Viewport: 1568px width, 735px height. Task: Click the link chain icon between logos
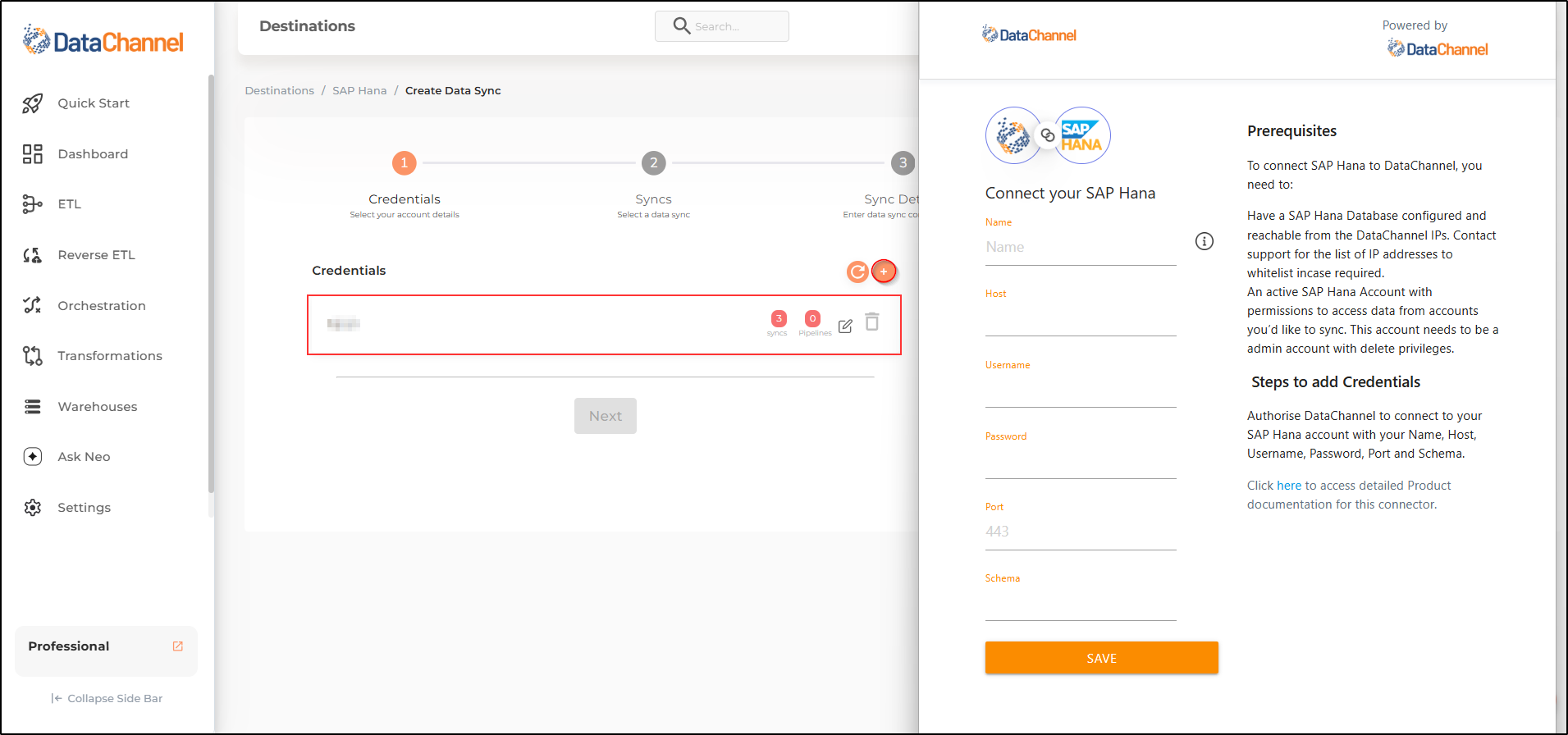click(x=1048, y=135)
